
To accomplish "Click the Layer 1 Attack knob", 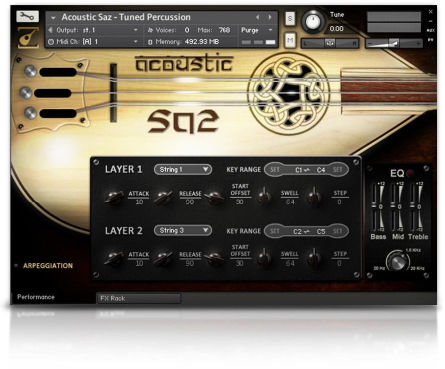I will (114, 197).
